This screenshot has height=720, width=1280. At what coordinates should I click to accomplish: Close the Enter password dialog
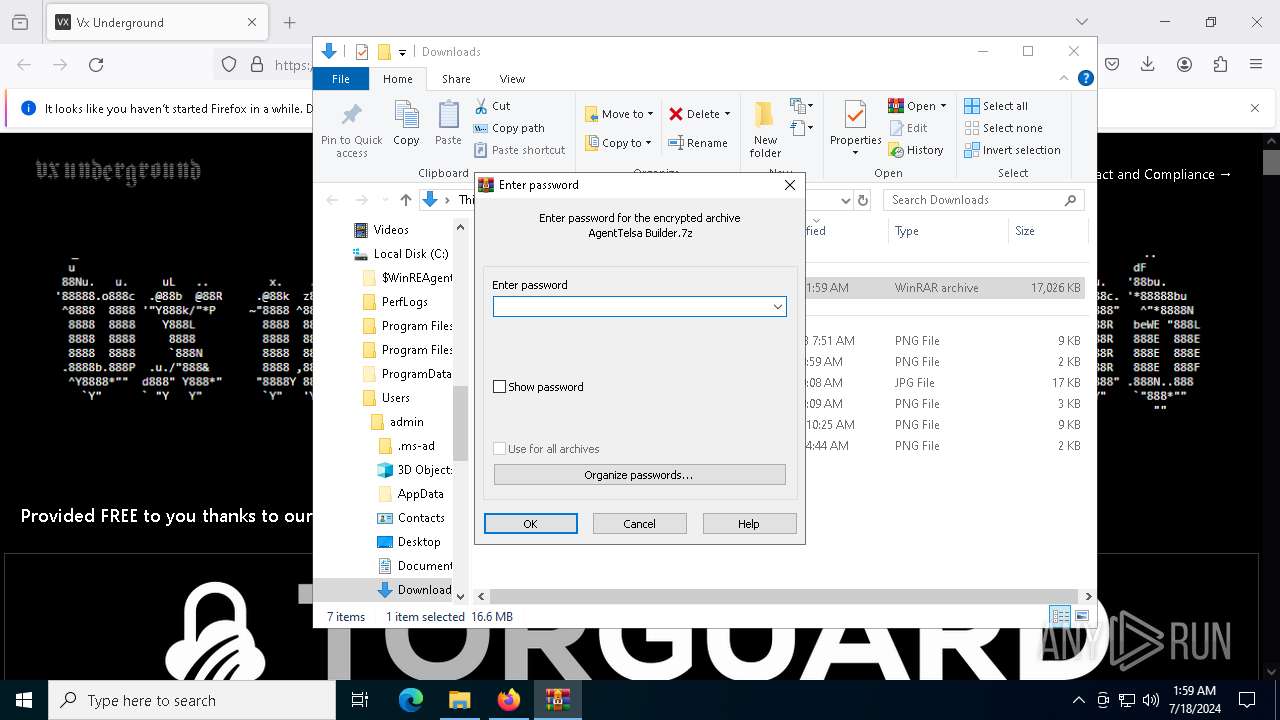[789, 185]
